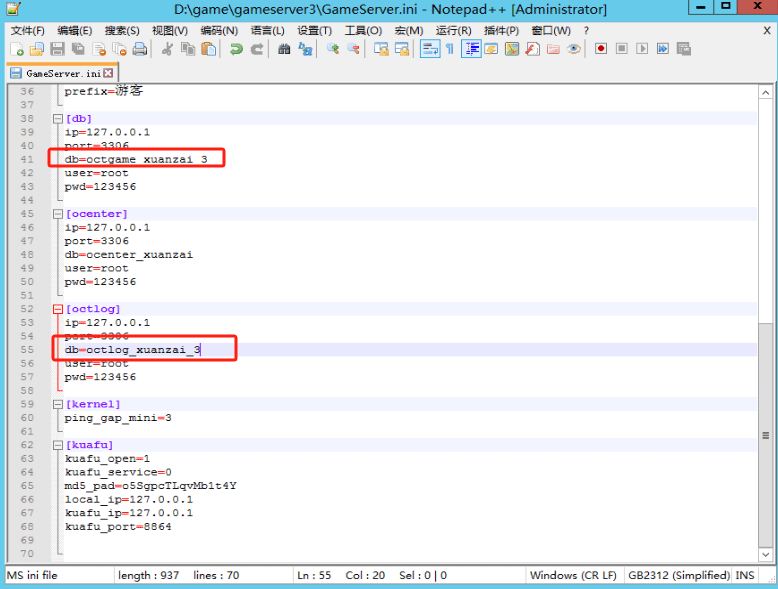Collapse the [db] section fold marker

tap(58, 119)
